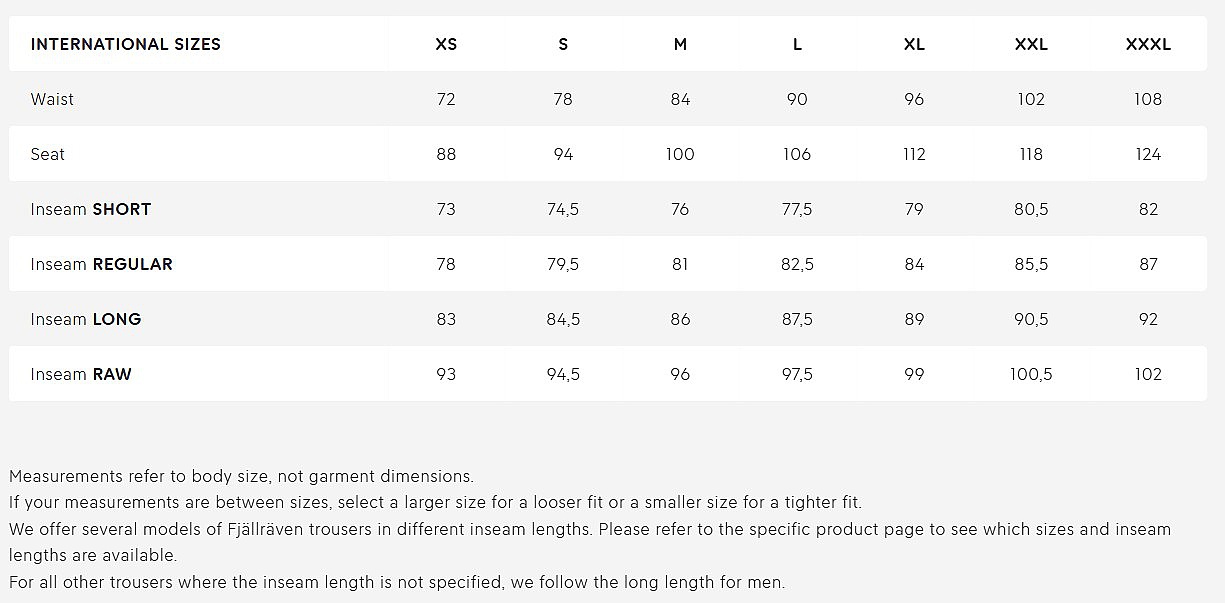Click the M size column header
1225x603 pixels.
click(680, 44)
